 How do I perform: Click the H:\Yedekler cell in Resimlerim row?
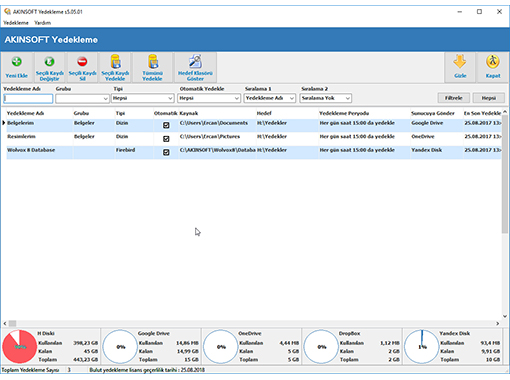[272, 137]
